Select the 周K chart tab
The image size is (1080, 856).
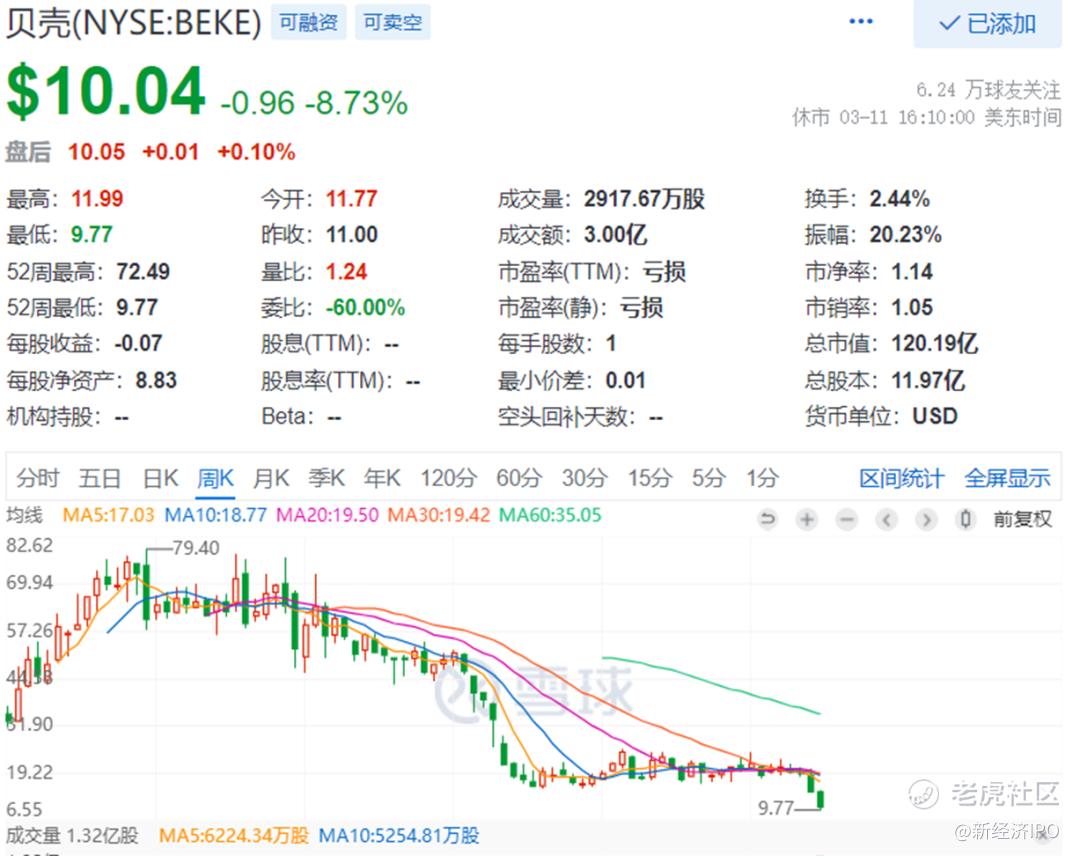[x=216, y=478]
